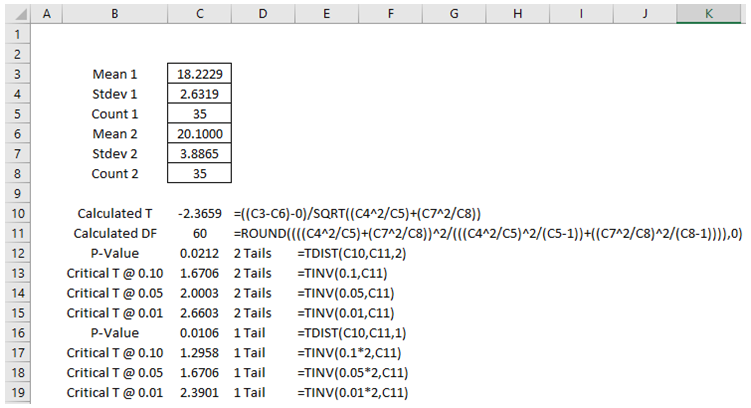The height and width of the screenshot is (408, 751).
Task: Click value 2.6603
Action: pos(200,313)
